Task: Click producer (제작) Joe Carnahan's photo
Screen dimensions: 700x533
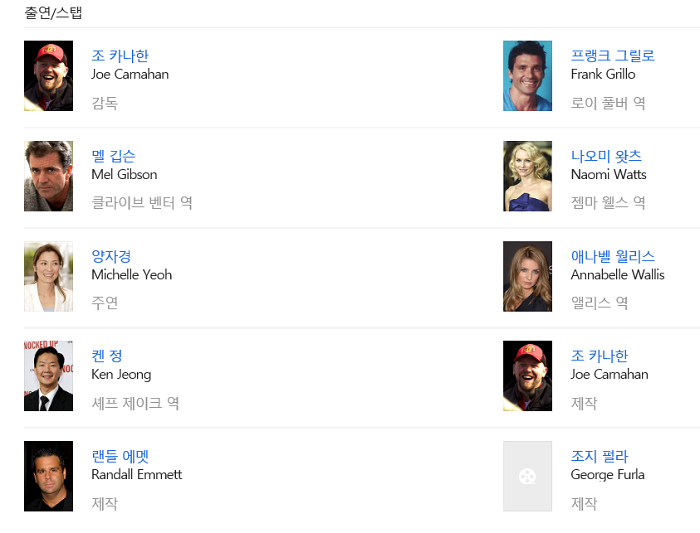Action: coord(527,376)
